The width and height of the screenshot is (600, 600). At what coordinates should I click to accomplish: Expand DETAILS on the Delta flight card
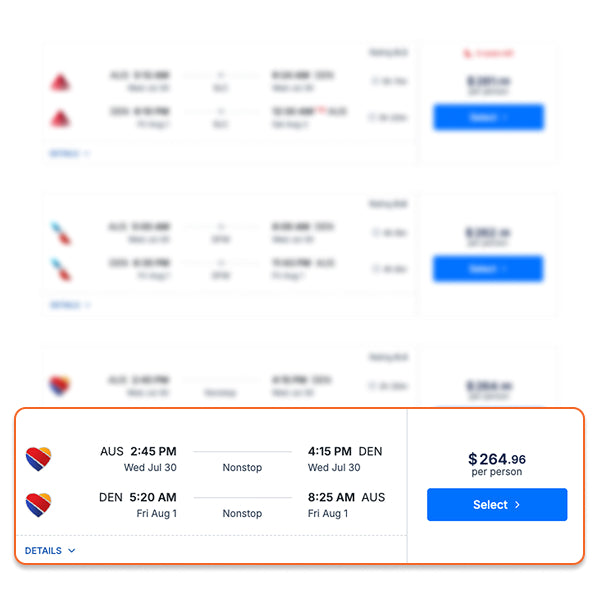click(x=69, y=153)
